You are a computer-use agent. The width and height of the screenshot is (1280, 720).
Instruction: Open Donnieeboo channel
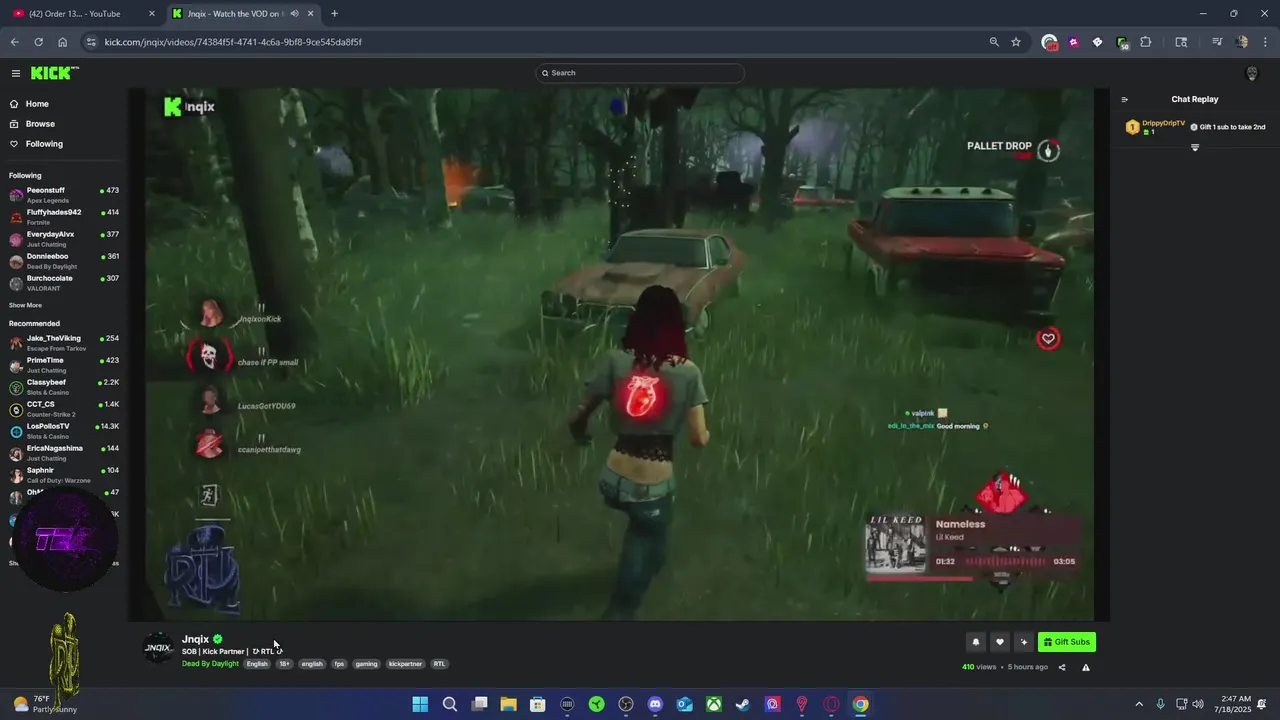[64, 260]
